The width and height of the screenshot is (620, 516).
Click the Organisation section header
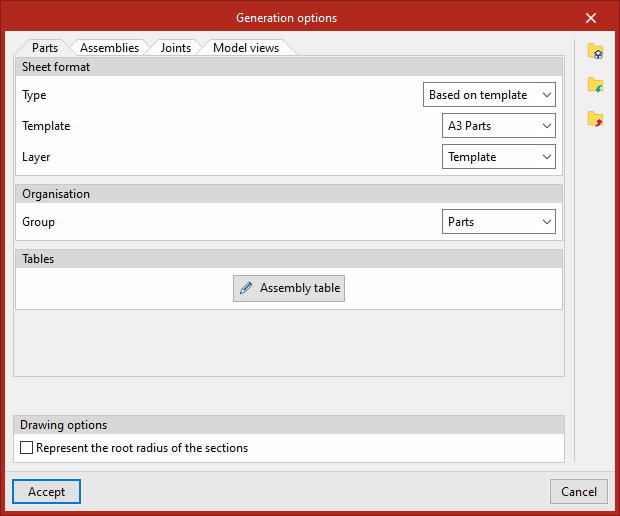(289, 194)
